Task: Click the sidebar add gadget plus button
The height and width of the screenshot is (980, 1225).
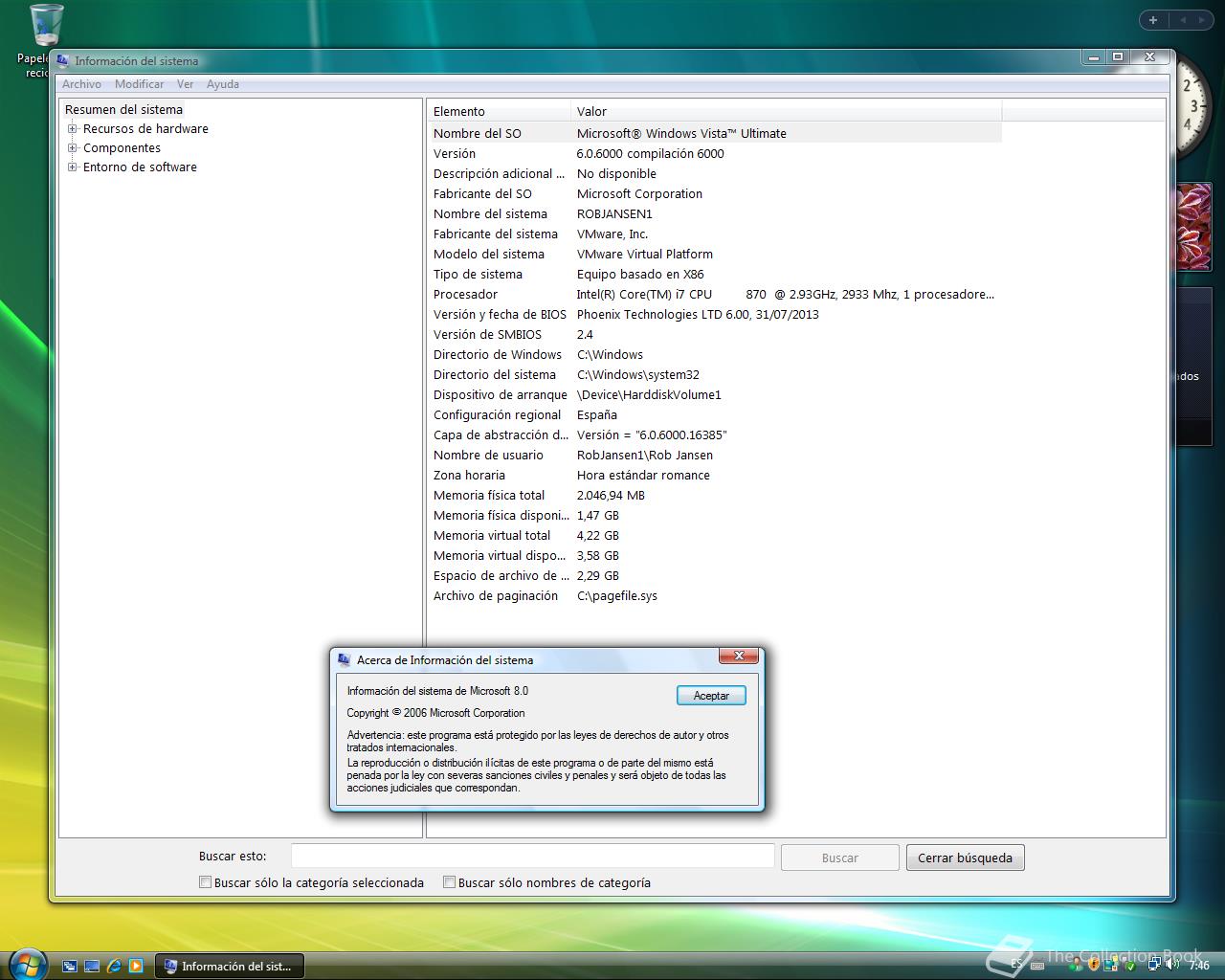Action: pyautogui.click(x=1153, y=19)
